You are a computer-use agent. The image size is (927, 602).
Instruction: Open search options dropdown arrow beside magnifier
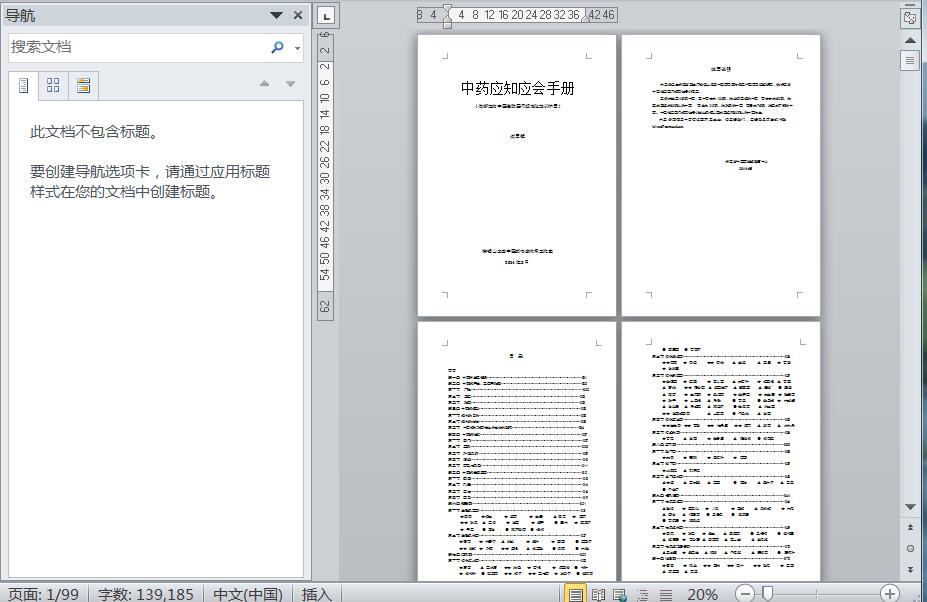[x=297, y=48]
